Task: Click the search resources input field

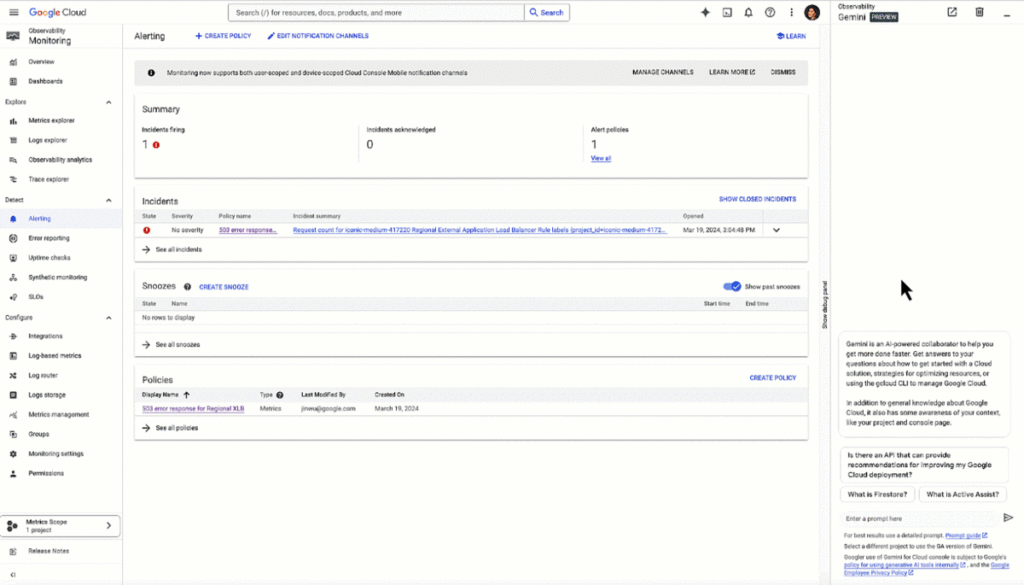Action: [x=375, y=13]
